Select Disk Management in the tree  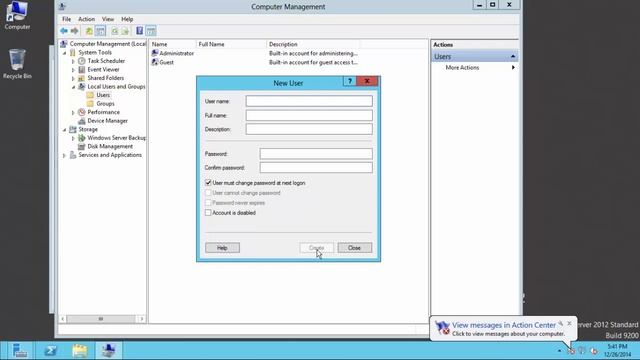tap(110, 146)
